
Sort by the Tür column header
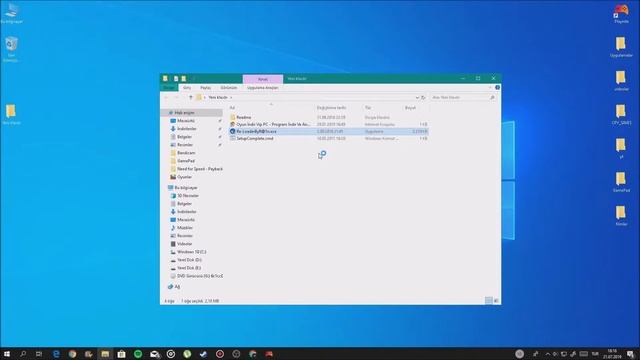coord(368,108)
